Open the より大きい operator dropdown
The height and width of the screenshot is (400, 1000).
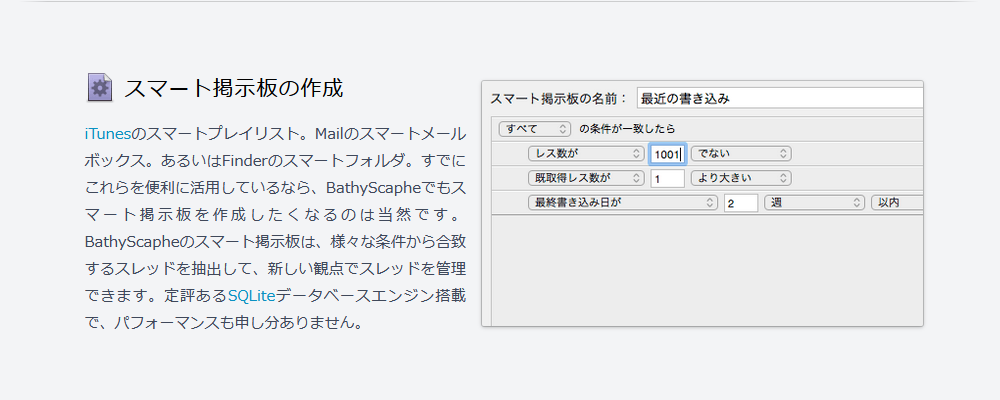click(x=741, y=178)
